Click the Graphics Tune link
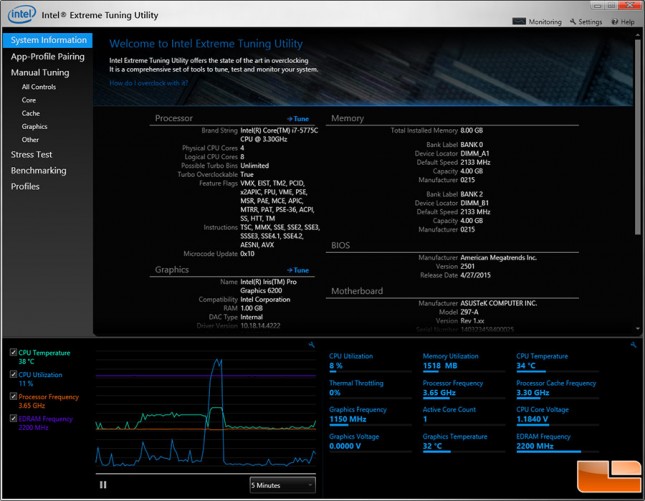 pyautogui.click(x=298, y=270)
